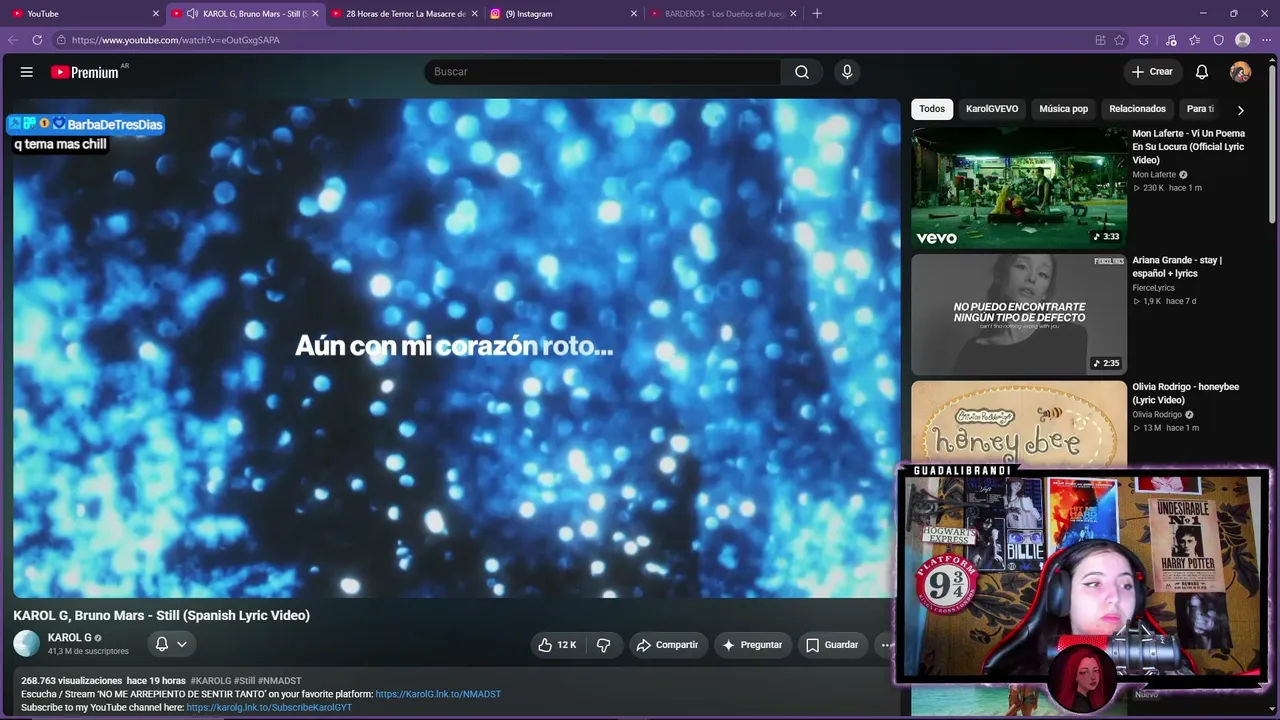This screenshot has width=1280, height=720.
Task: Open the browser extensions puzzle icon
Action: [x=1144, y=40]
